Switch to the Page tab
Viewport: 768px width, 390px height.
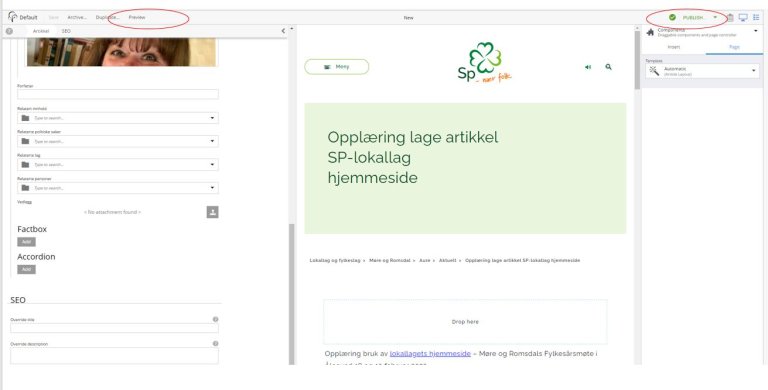[x=734, y=47]
